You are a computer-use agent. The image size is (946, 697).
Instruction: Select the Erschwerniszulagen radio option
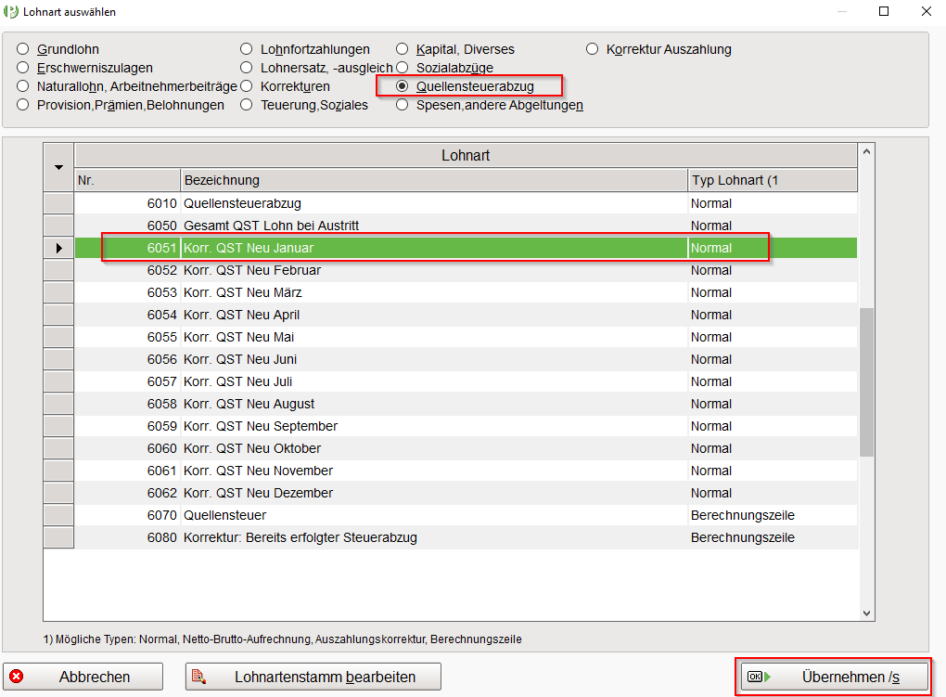coord(23,68)
